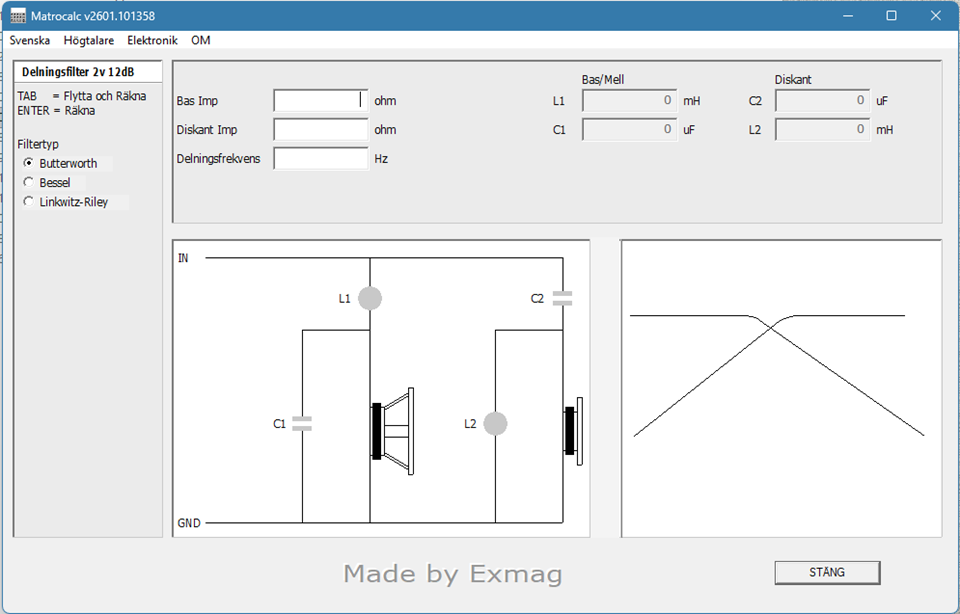Screen dimensions: 960x614
Task: Click the L1 mH result field
Action: coord(629,100)
